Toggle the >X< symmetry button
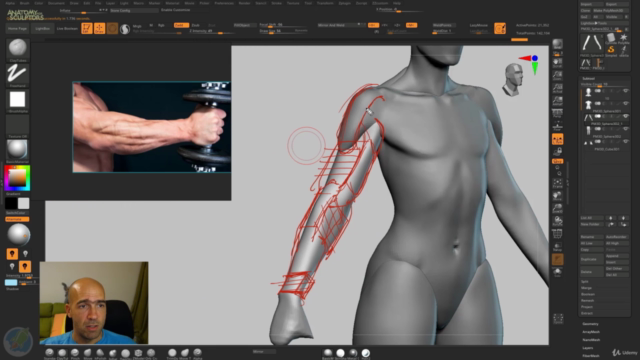 pyautogui.click(x=373, y=25)
